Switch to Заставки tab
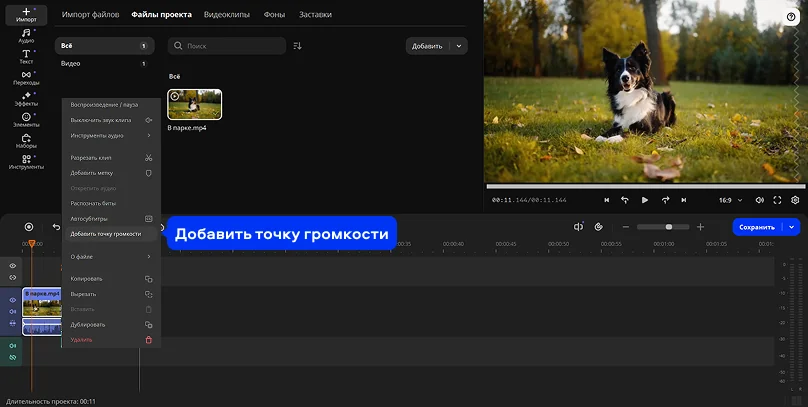 tap(315, 14)
